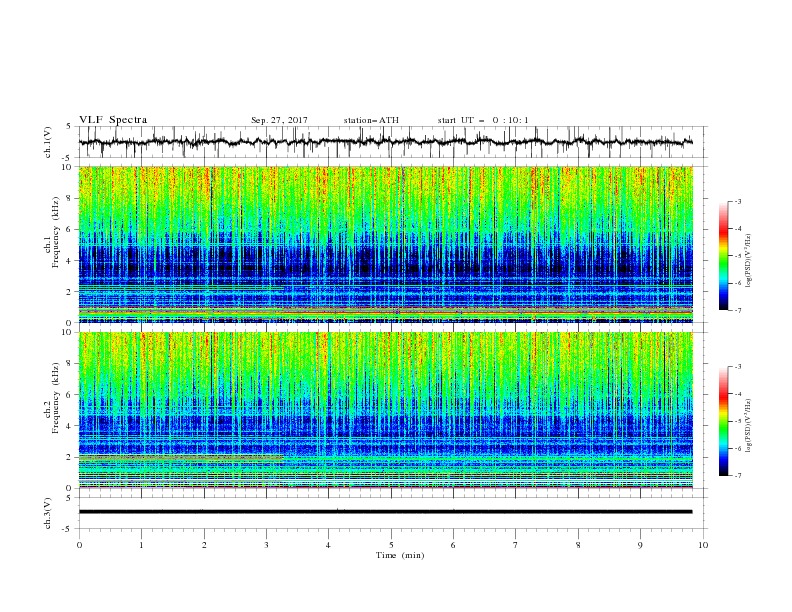792x612 pixels.
Task: Click time axis tick label "9"
Action: [640, 545]
